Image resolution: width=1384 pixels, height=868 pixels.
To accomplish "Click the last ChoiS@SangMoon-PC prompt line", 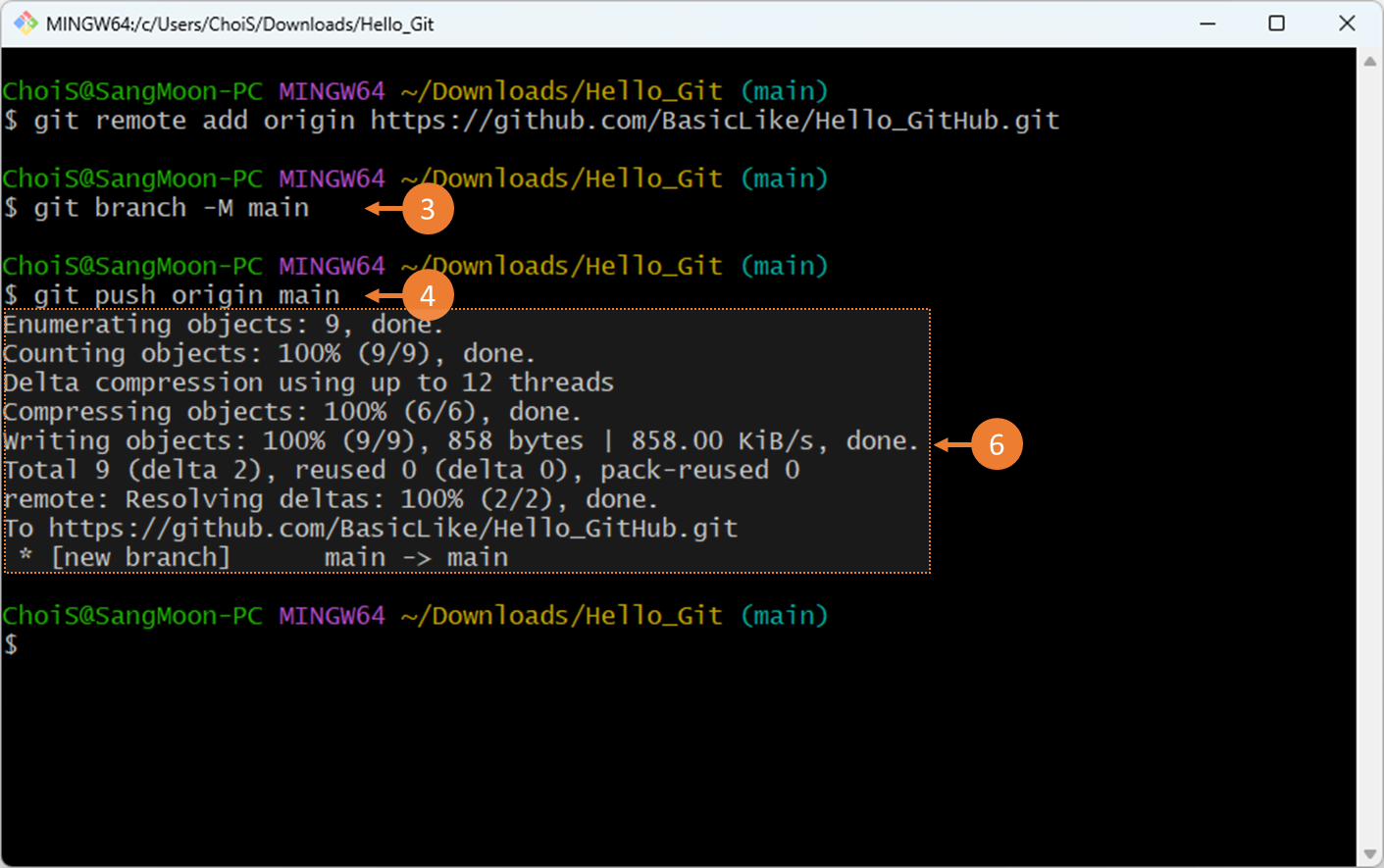I will pyautogui.click(x=415, y=616).
